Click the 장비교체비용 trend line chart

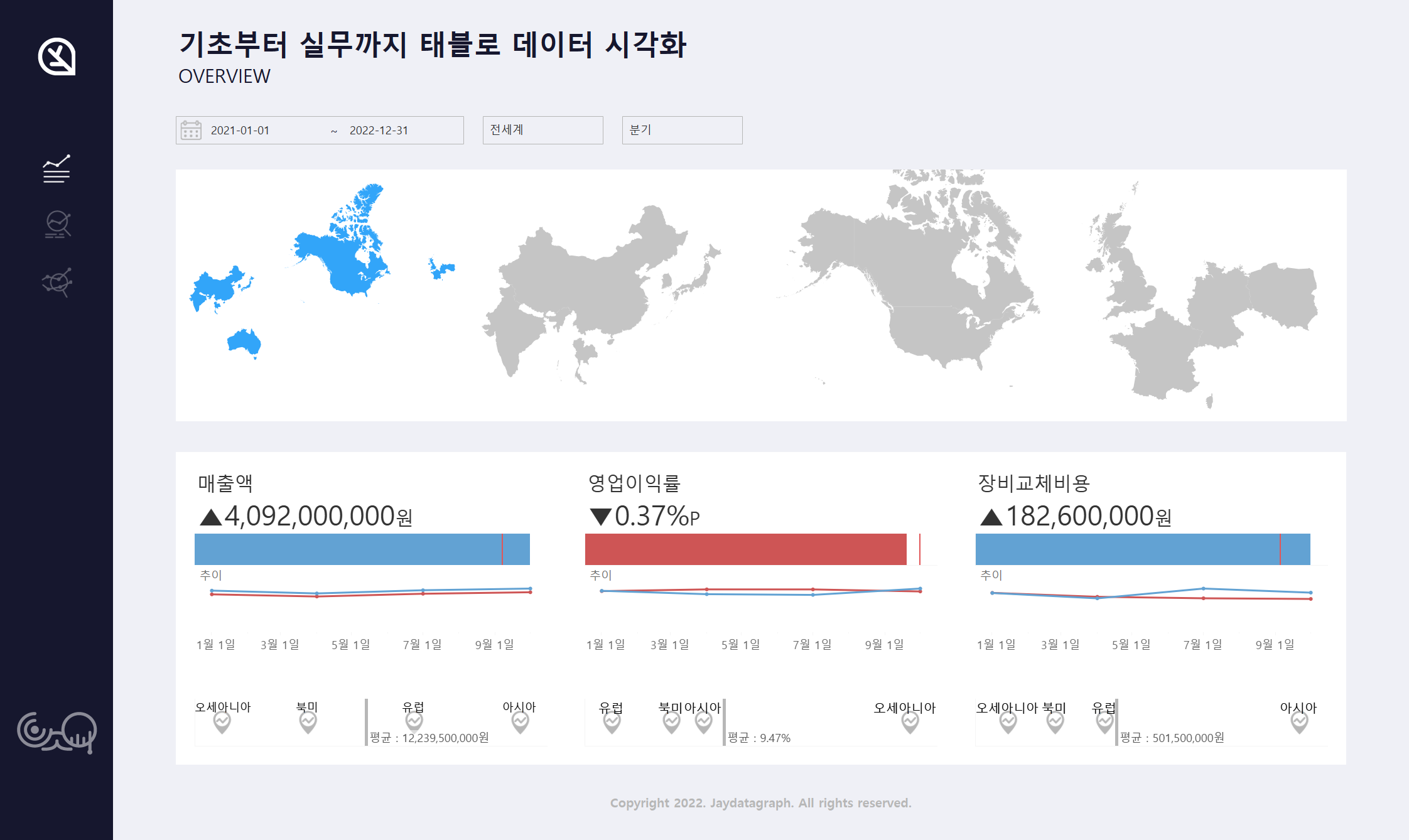click(1152, 594)
